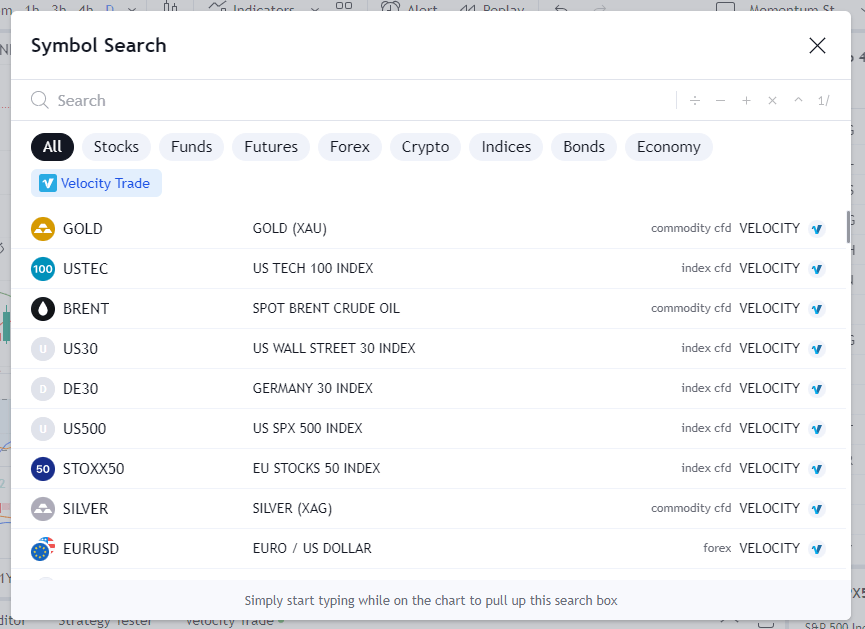Switch to the Crypto filter tab

click(425, 147)
